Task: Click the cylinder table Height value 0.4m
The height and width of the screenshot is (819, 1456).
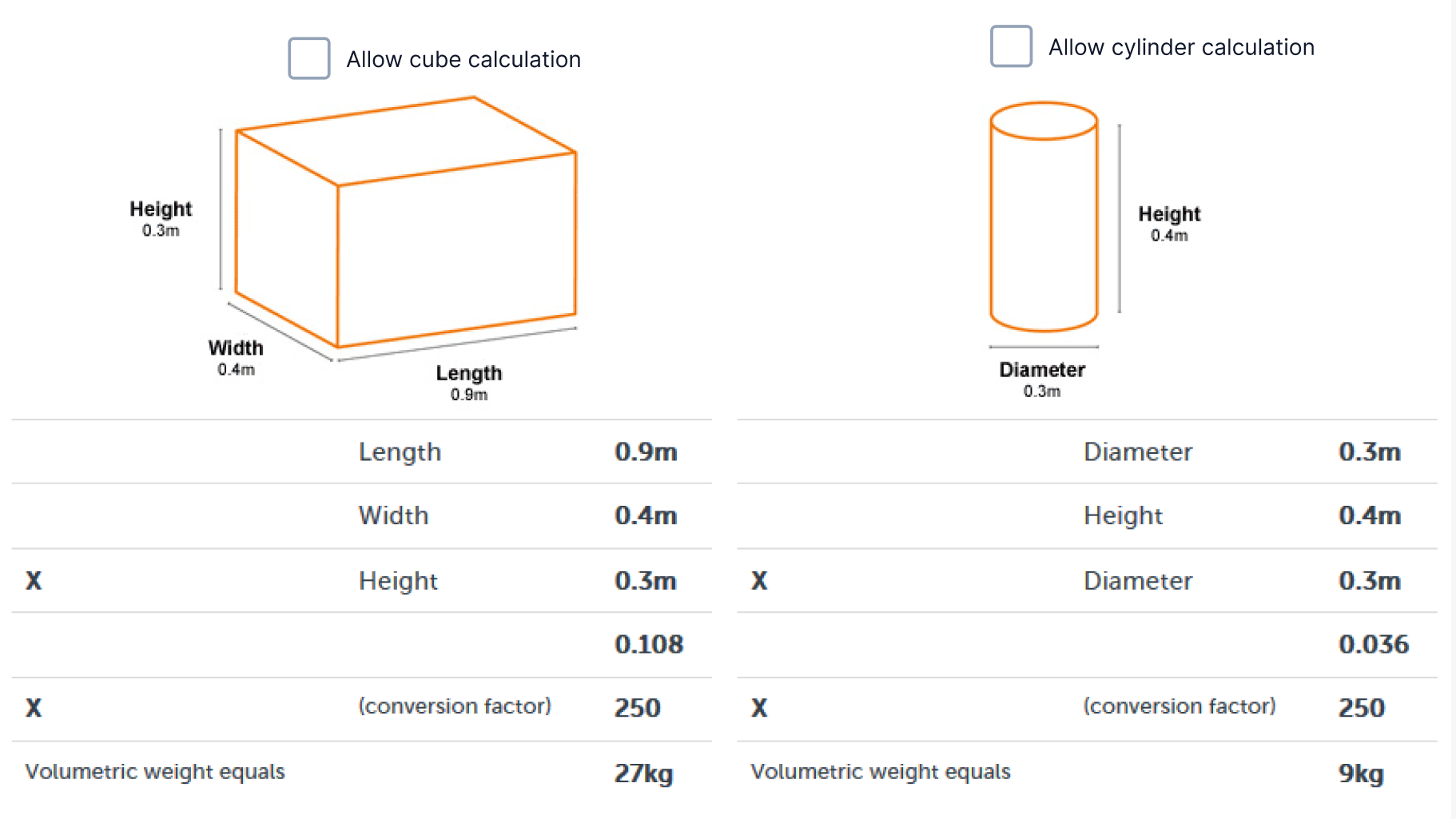Action: pyautogui.click(x=1370, y=516)
